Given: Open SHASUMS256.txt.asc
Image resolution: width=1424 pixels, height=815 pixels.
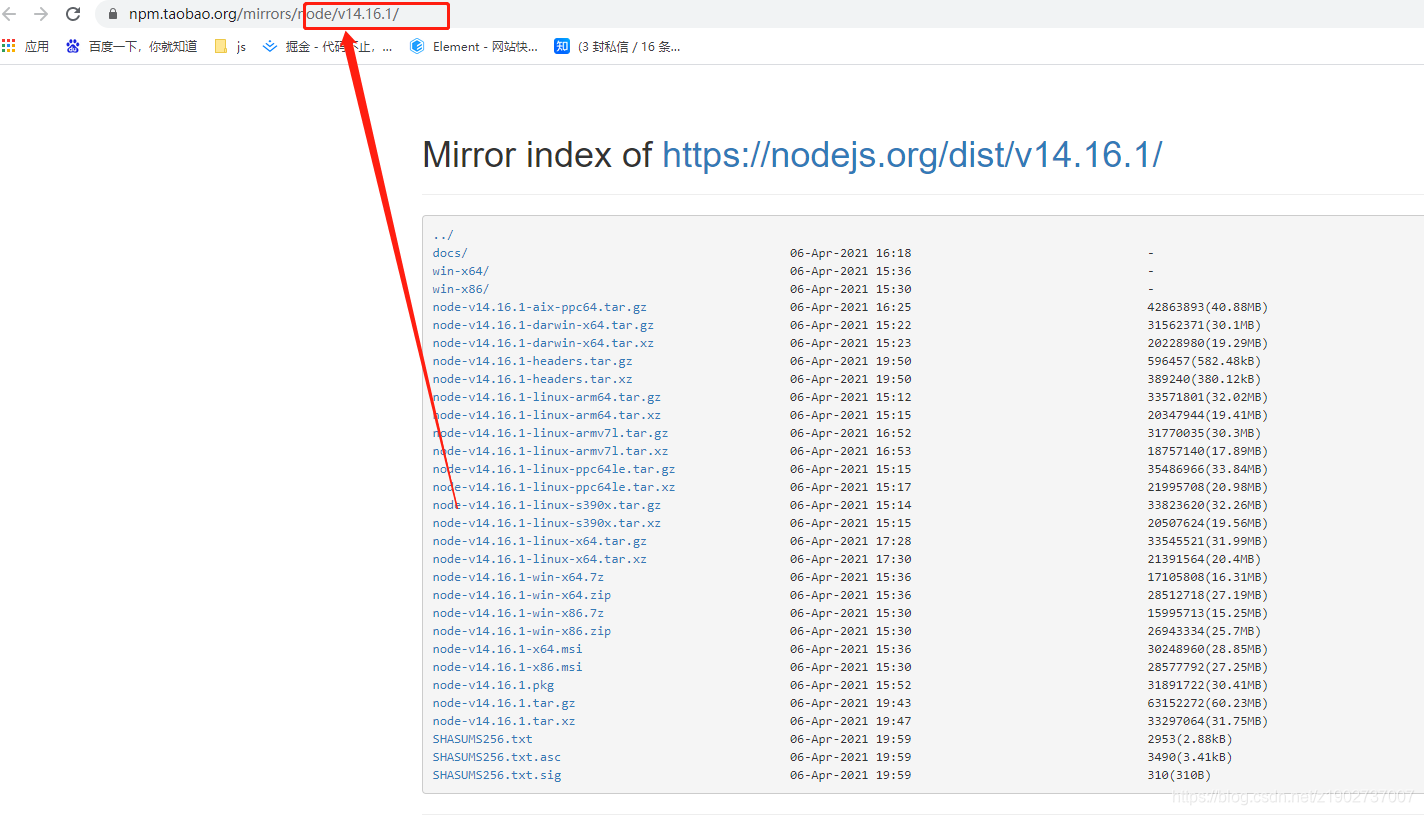Looking at the screenshot, I should click(x=497, y=757).
